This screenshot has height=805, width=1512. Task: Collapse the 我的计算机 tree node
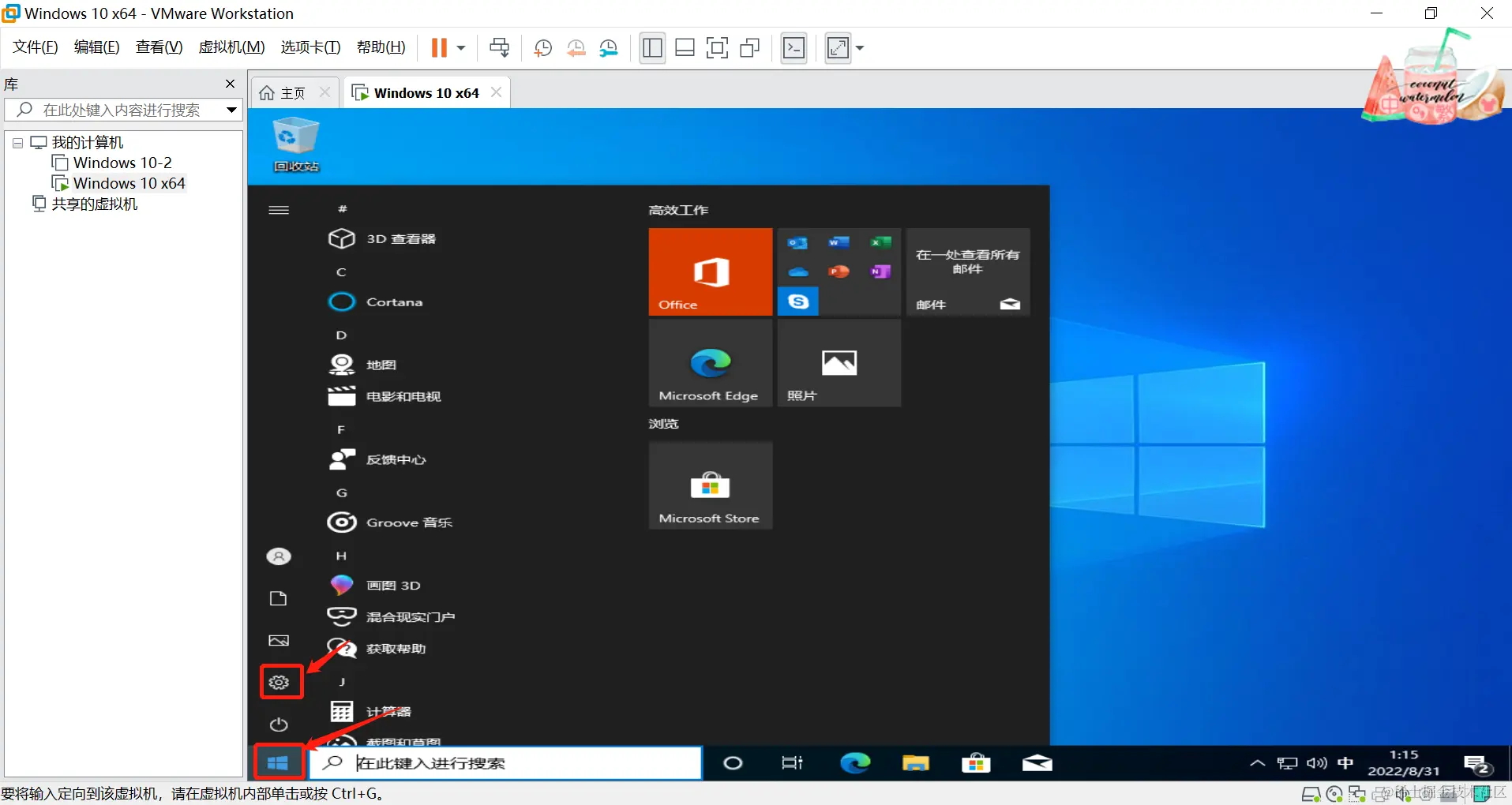pyautogui.click(x=17, y=144)
